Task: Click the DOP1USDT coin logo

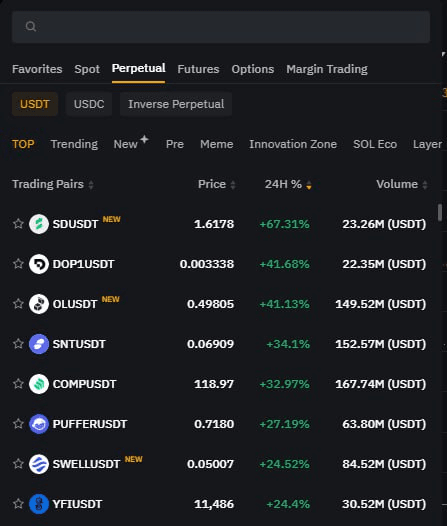Action: tap(39, 264)
